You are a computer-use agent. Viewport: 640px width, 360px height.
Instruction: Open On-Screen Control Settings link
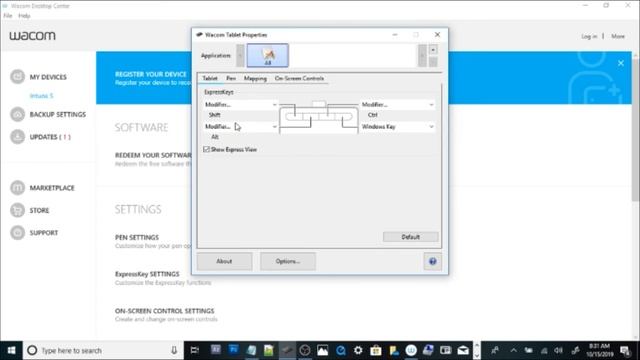pos(164,311)
